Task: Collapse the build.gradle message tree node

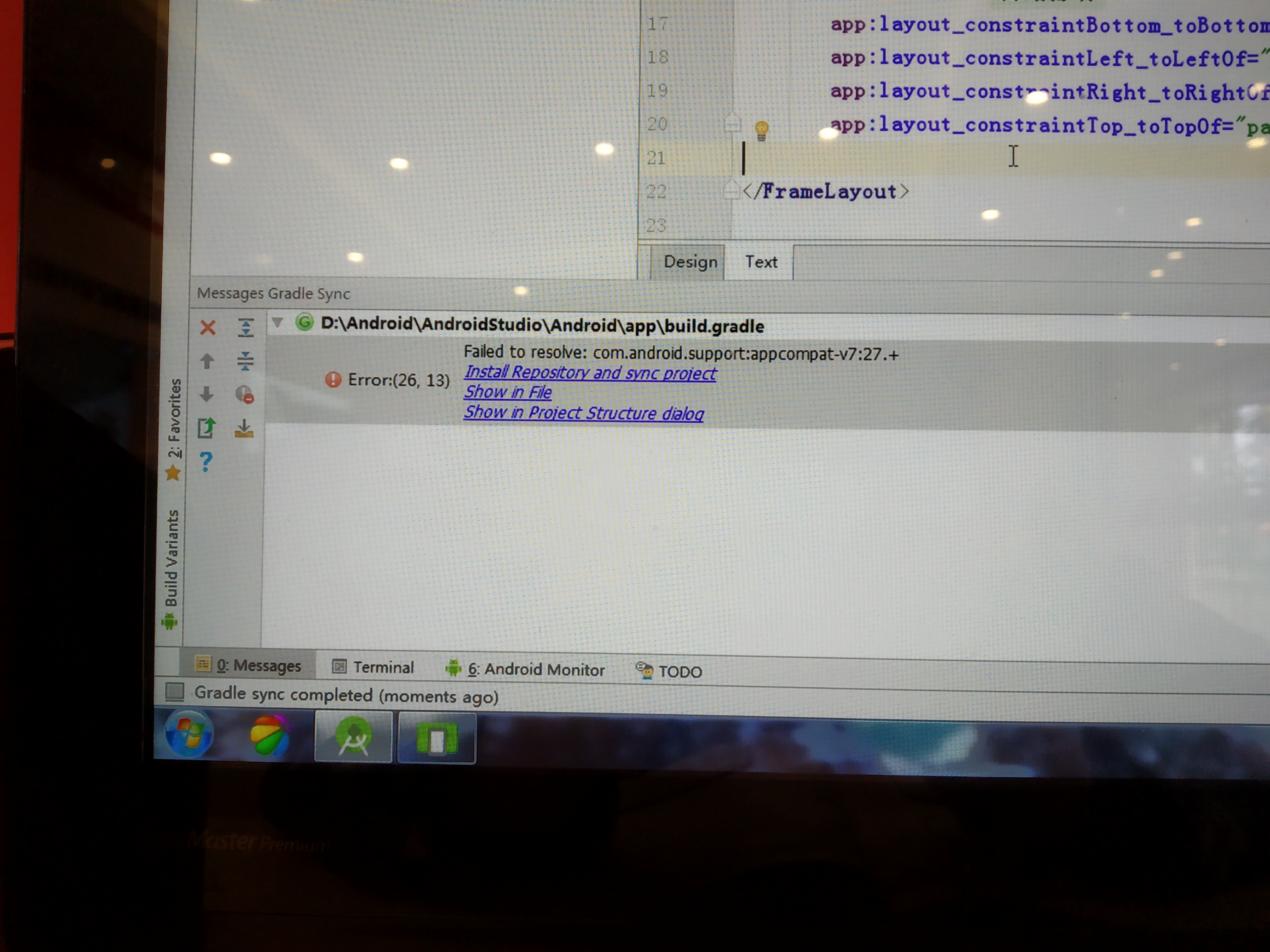Action: click(277, 322)
